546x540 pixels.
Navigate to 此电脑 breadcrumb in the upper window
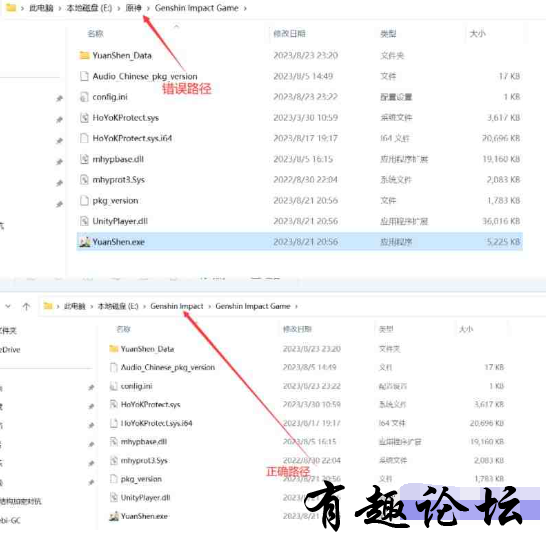41,8
